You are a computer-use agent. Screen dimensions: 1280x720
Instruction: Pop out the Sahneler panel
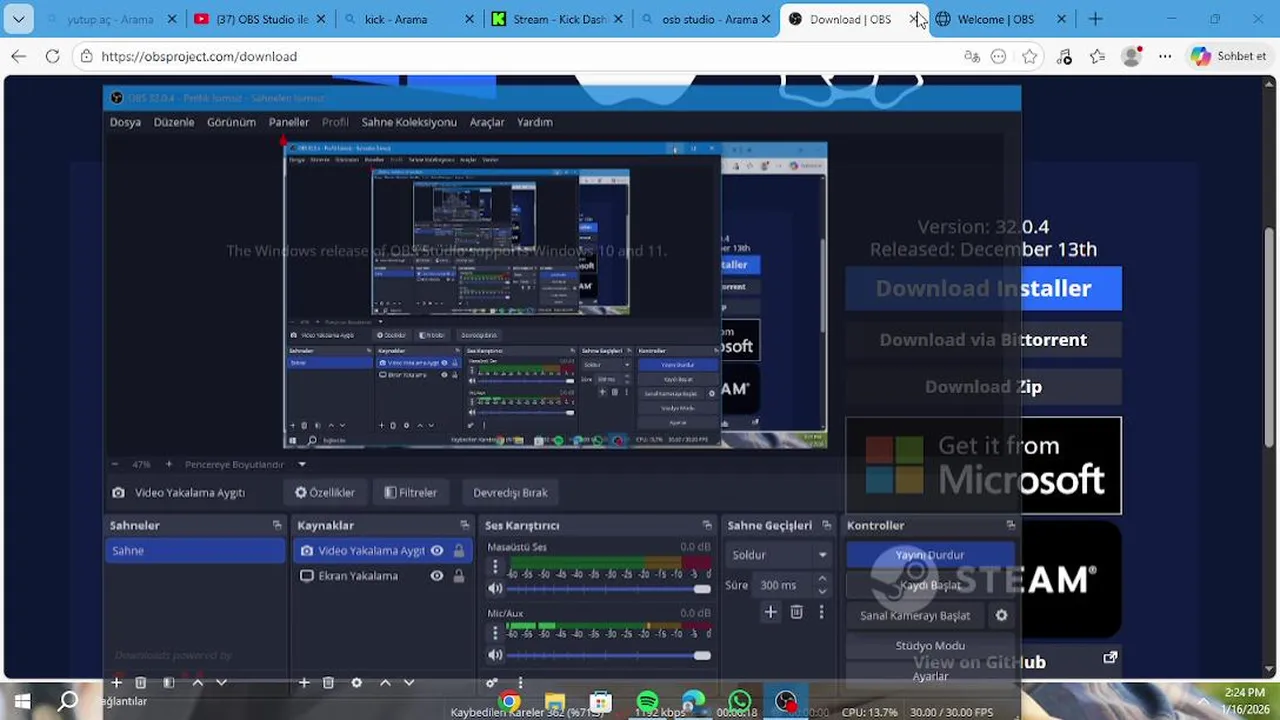[x=277, y=525]
